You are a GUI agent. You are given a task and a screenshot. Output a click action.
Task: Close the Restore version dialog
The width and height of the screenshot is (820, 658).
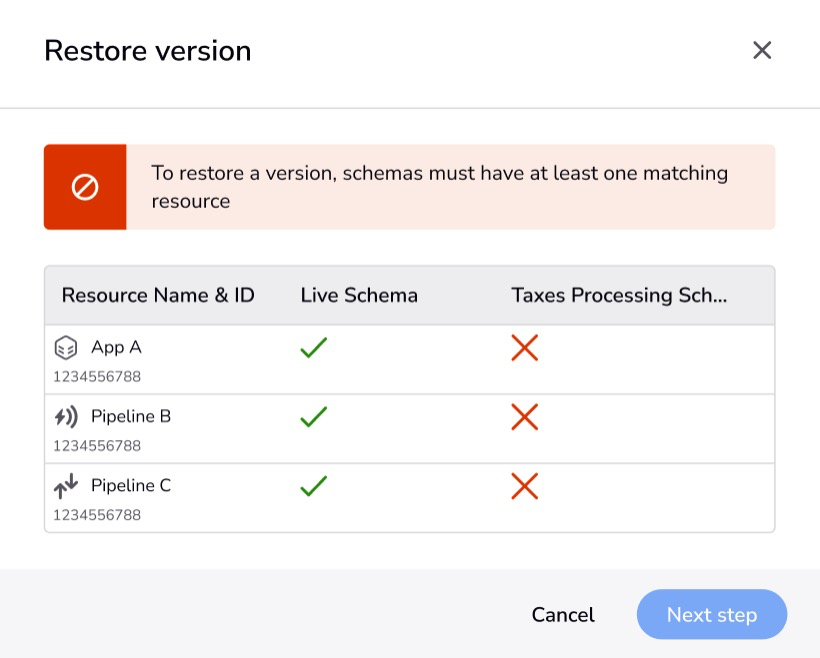coord(762,51)
